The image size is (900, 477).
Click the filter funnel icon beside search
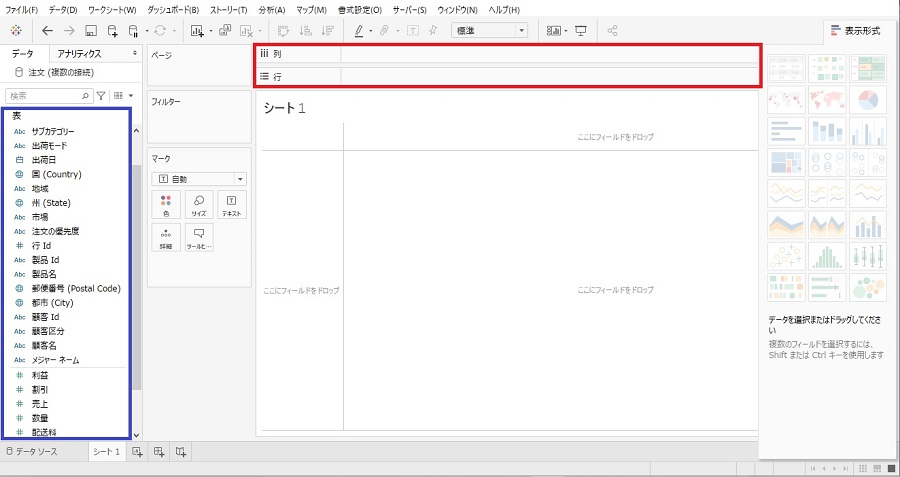coord(101,96)
